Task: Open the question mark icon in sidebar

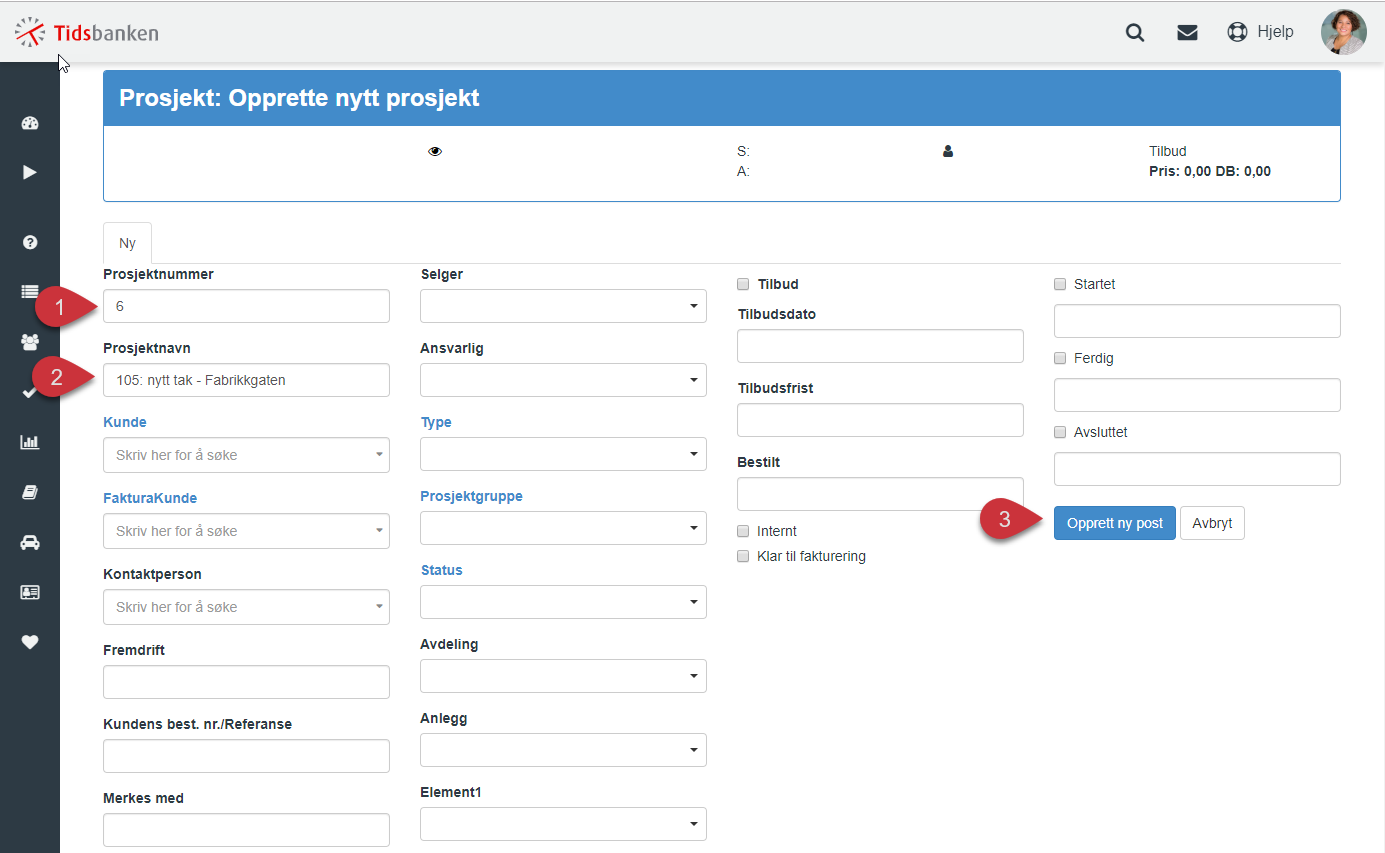Action: [x=30, y=242]
